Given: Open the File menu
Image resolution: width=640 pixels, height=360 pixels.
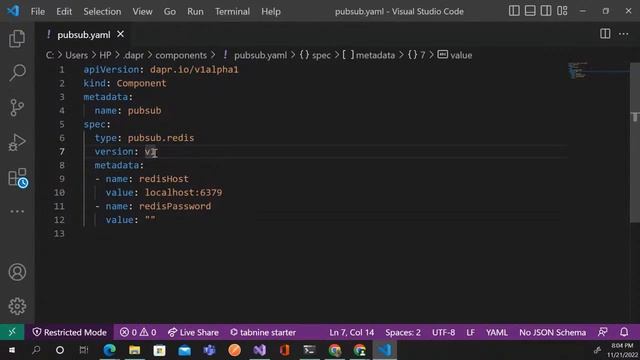Looking at the screenshot, I should tap(38, 11).
